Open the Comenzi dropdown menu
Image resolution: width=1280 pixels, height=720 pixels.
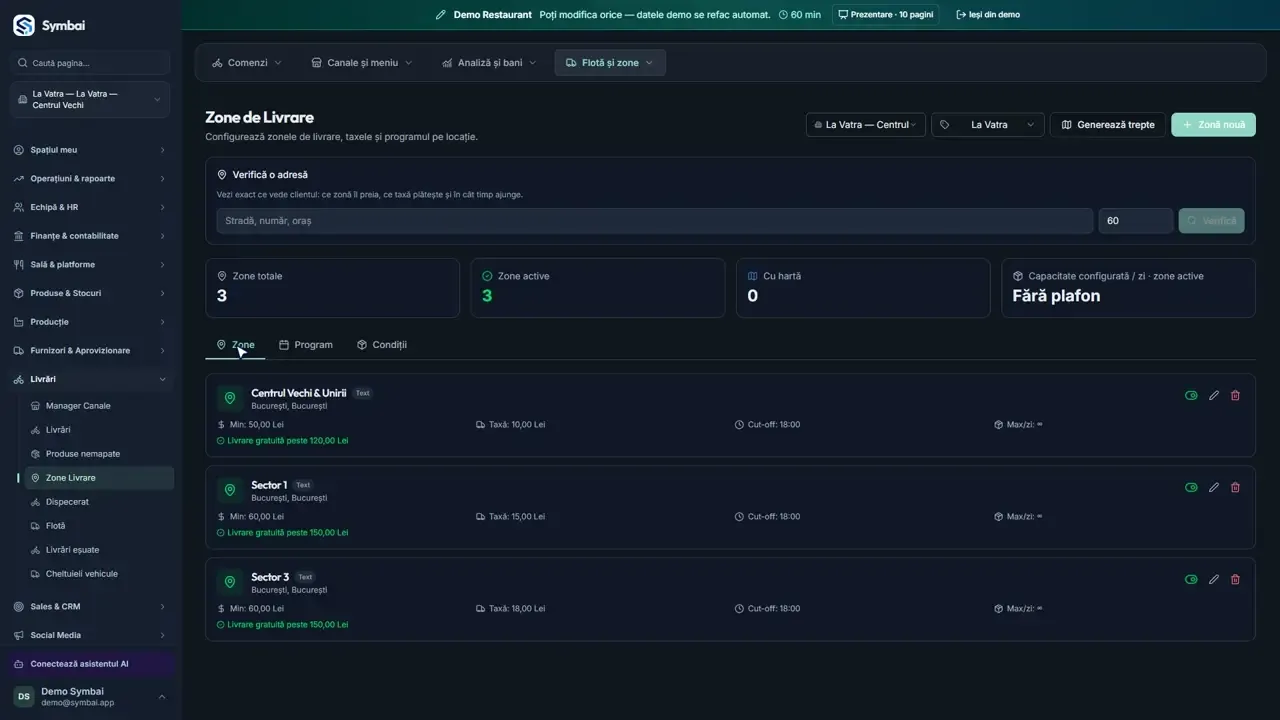(x=247, y=63)
